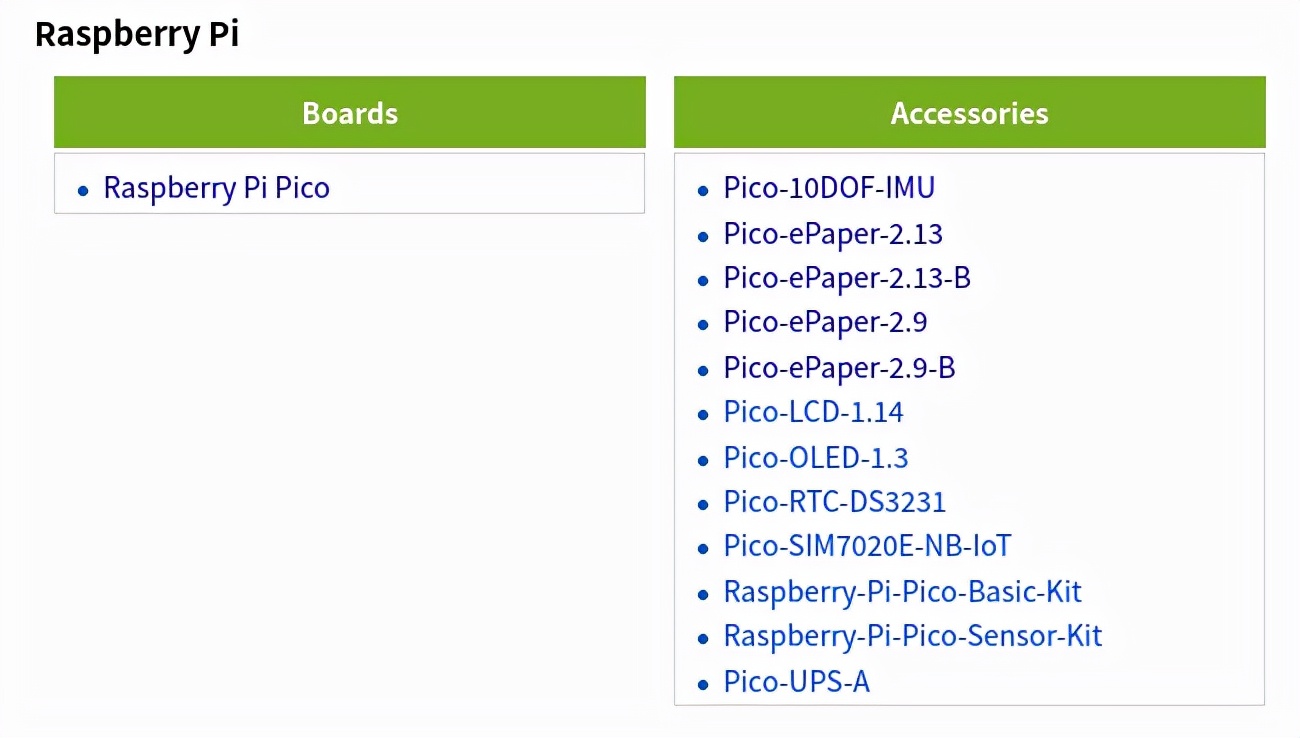The height and width of the screenshot is (738, 1300).
Task: Open the Pico-10DOF-IMU accessory link
Action: (x=829, y=188)
